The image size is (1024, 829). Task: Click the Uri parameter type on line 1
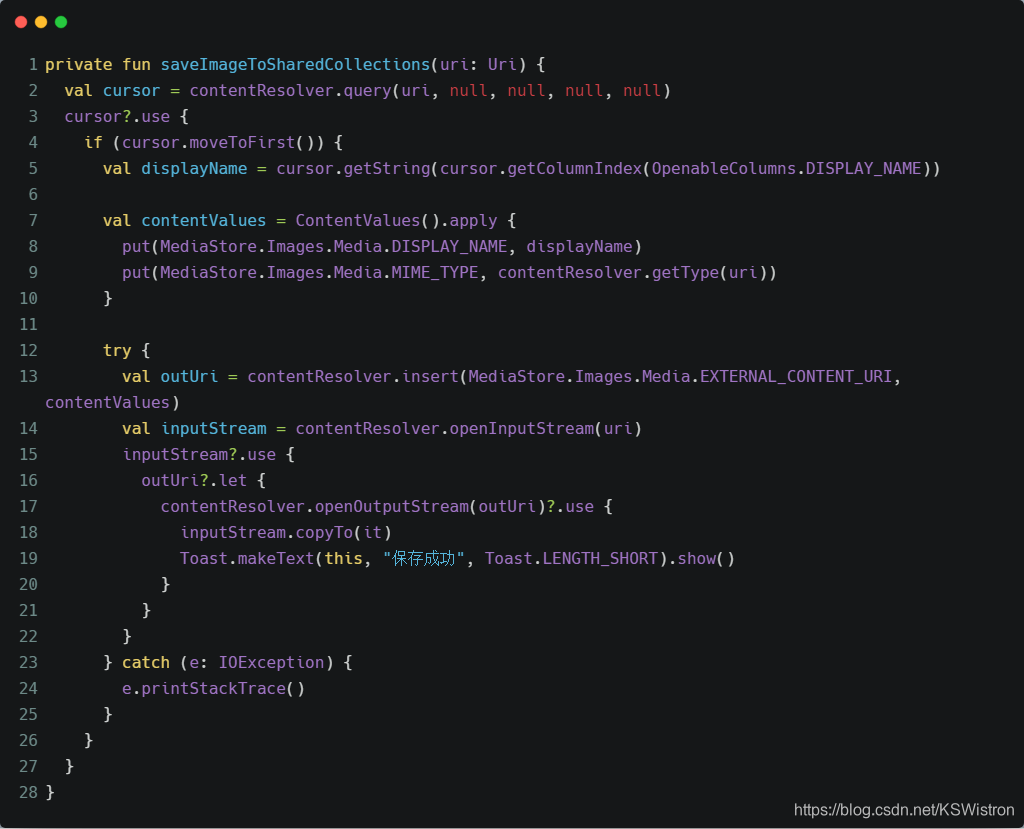502,65
